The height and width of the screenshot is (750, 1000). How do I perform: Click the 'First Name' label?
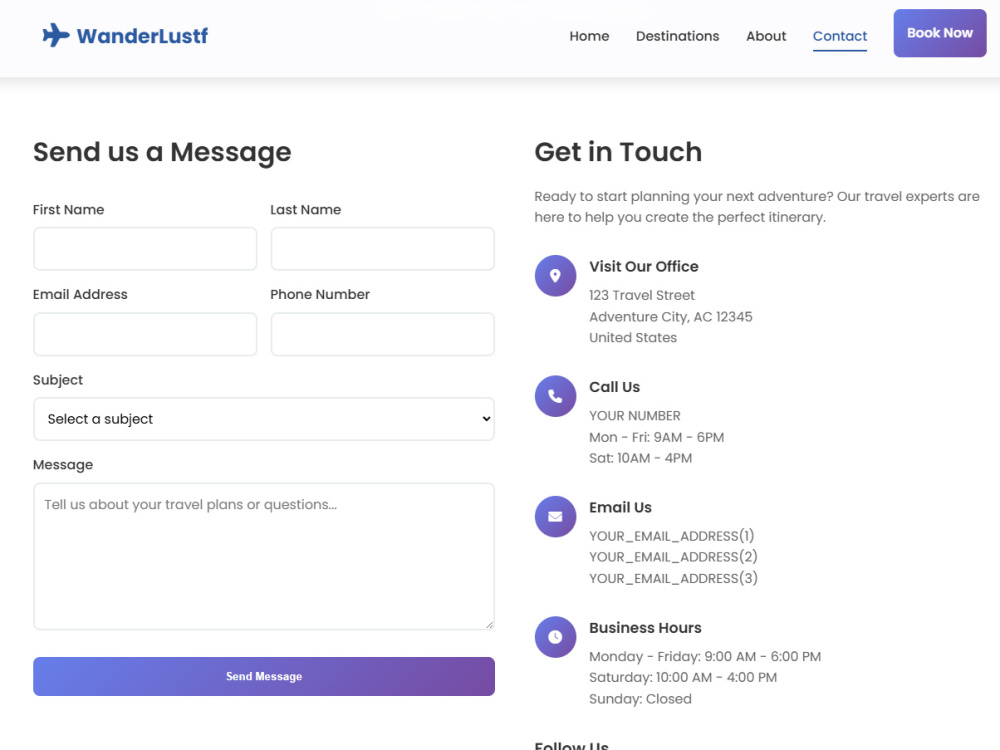[x=68, y=210]
